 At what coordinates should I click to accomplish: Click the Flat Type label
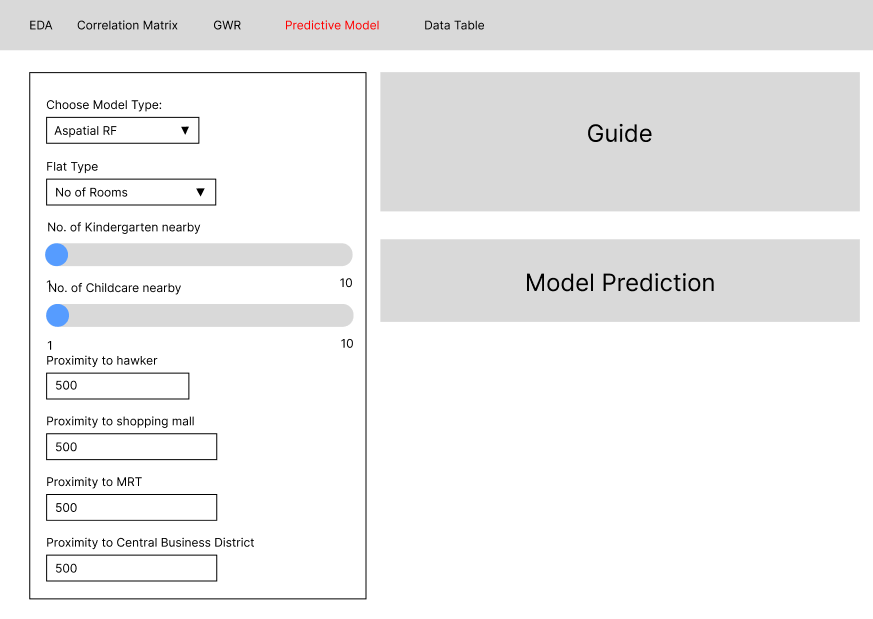[72, 167]
